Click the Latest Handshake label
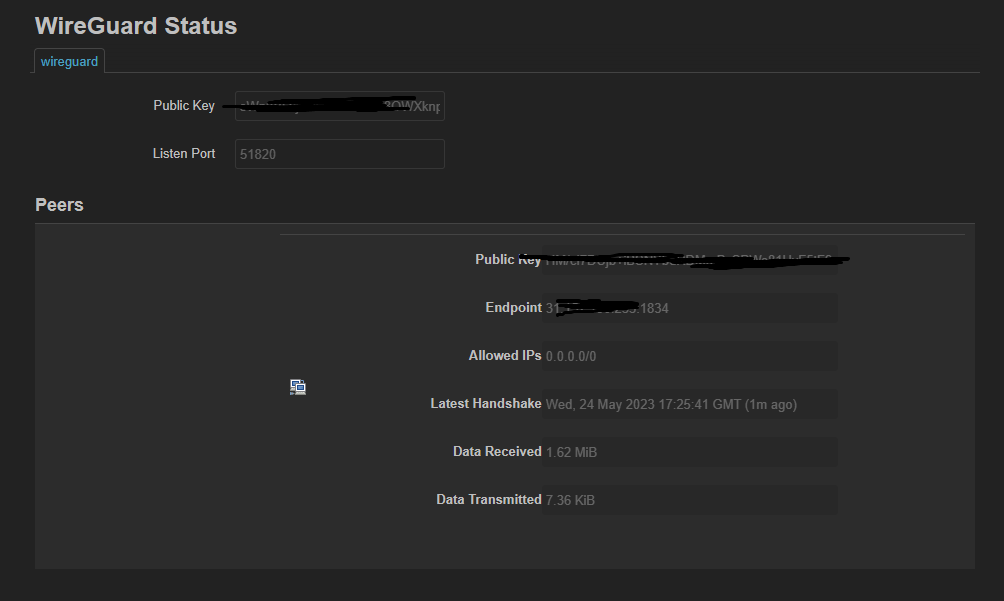The image size is (1004, 601). pyautogui.click(x=485, y=403)
